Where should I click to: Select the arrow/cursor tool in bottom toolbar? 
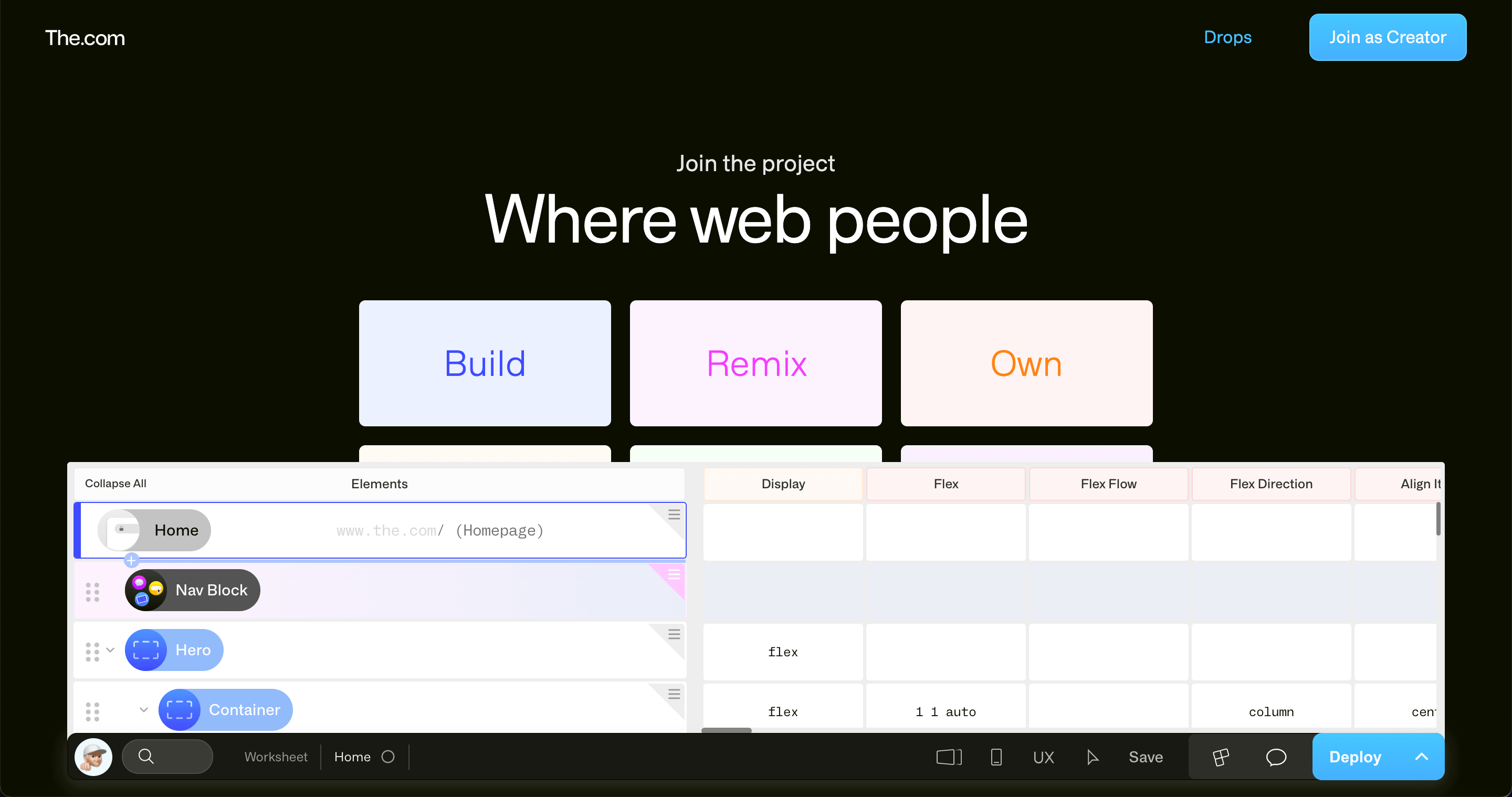(x=1093, y=757)
